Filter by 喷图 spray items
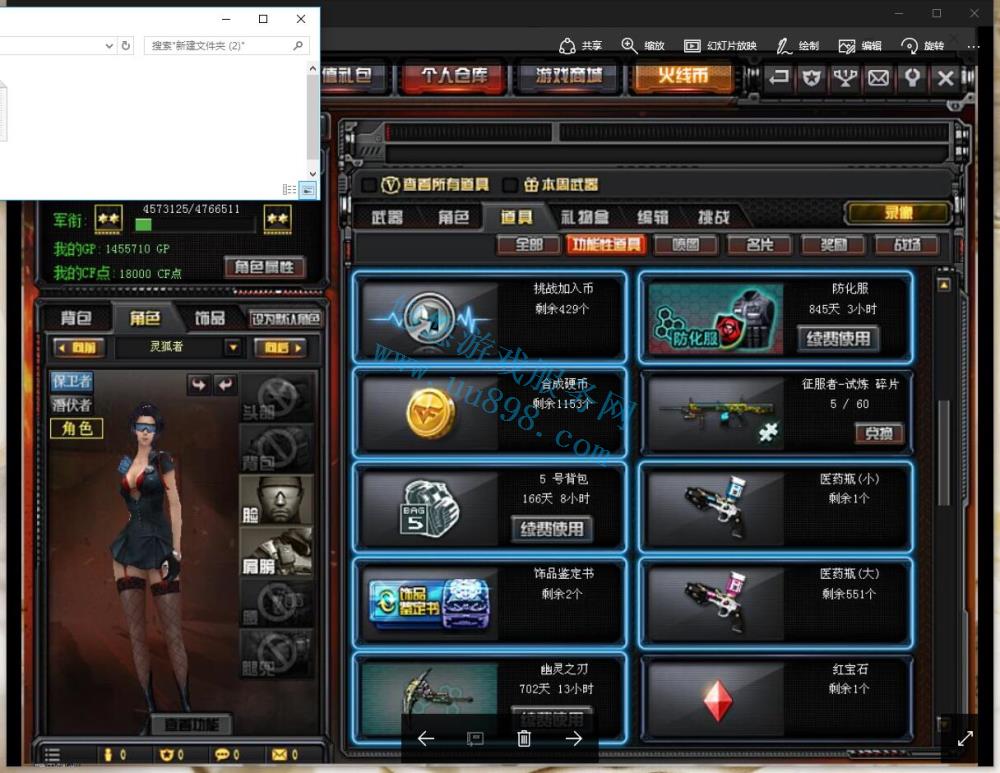 (x=686, y=245)
